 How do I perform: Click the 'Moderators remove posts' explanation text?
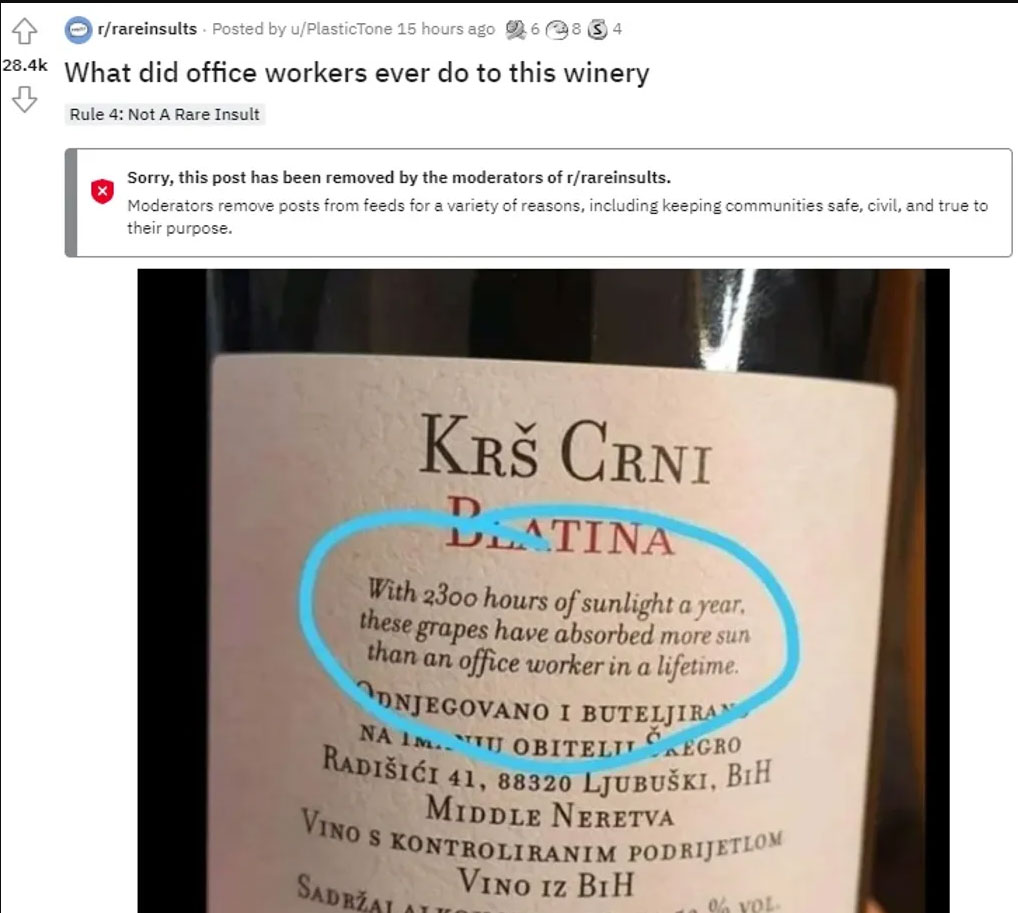(x=557, y=216)
